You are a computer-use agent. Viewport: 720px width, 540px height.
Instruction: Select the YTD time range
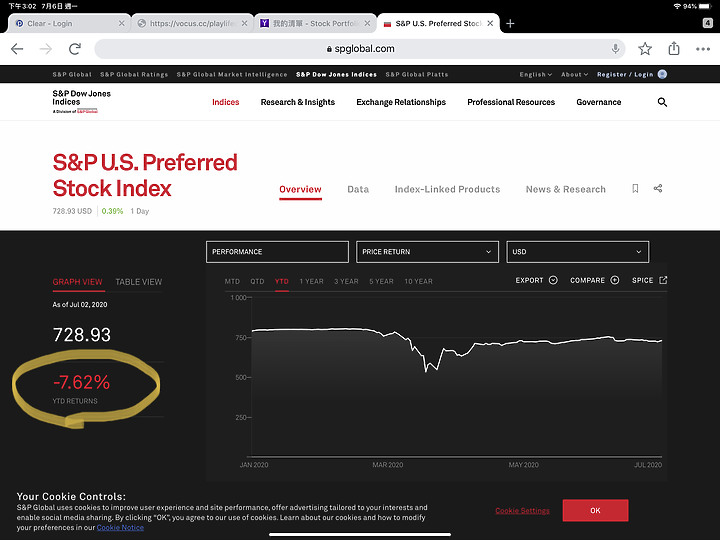click(281, 281)
